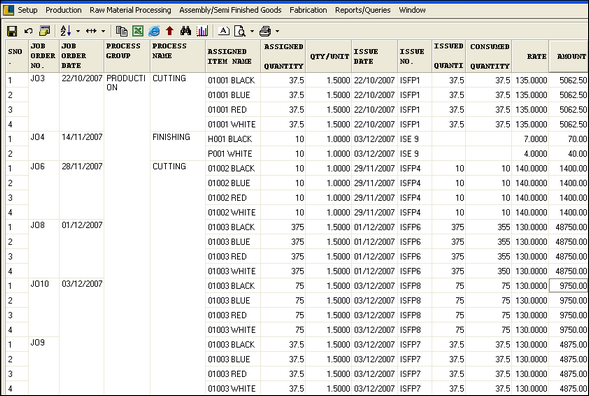Click the red up arrow icon
Image resolution: width=589 pixels, height=396 pixels.
(170, 31)
